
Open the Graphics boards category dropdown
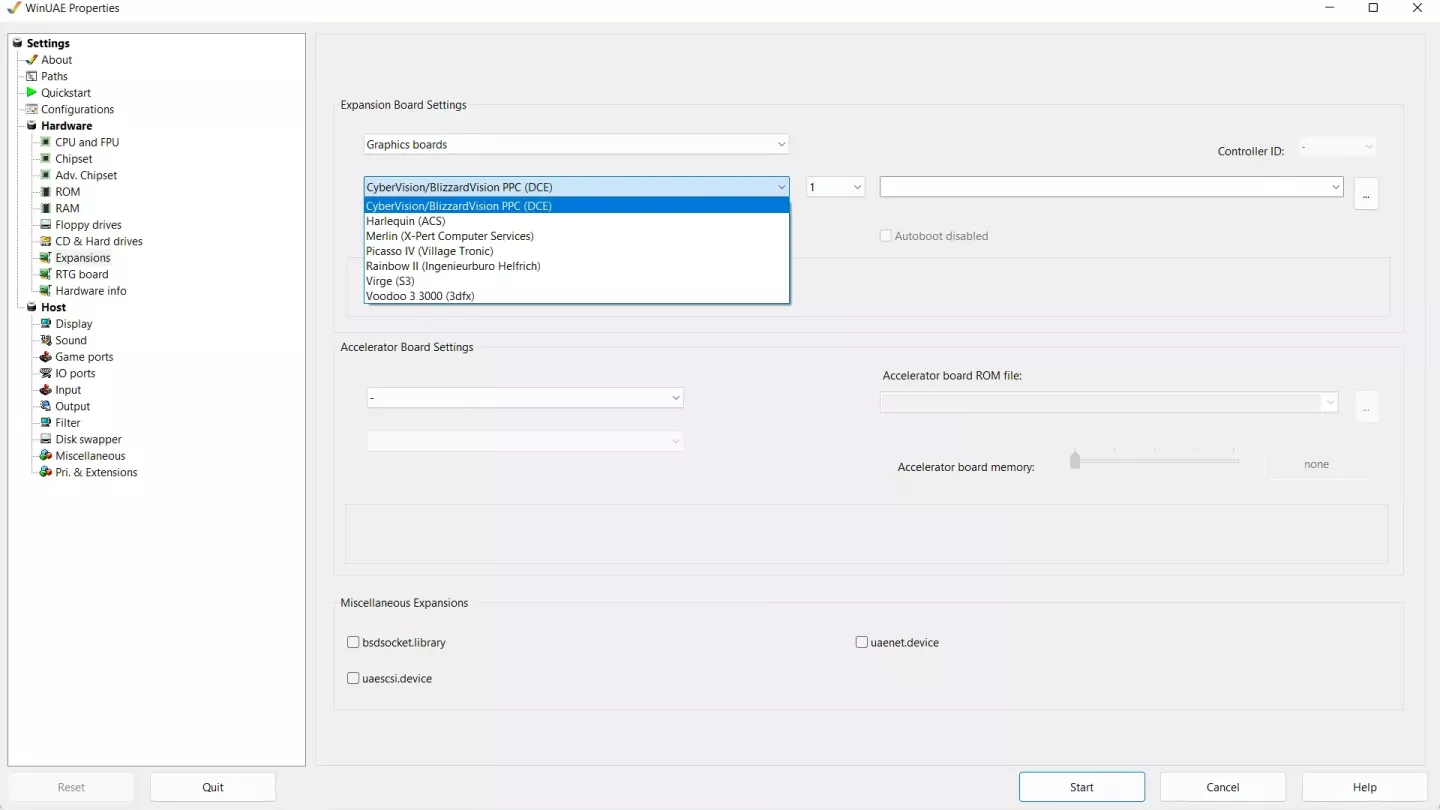click(x=576, y=145)
